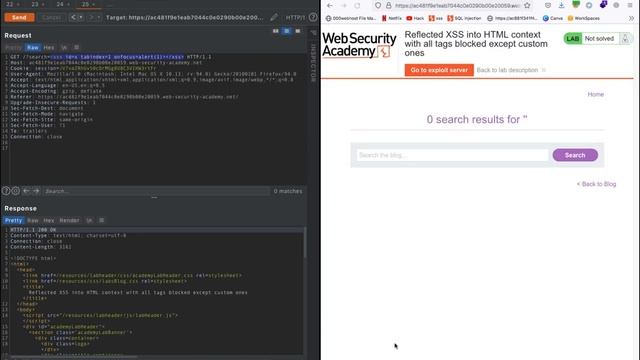Screen dimensions: 640x360
Task: Select Pretty view in Request panel
Action: (13, 47)
